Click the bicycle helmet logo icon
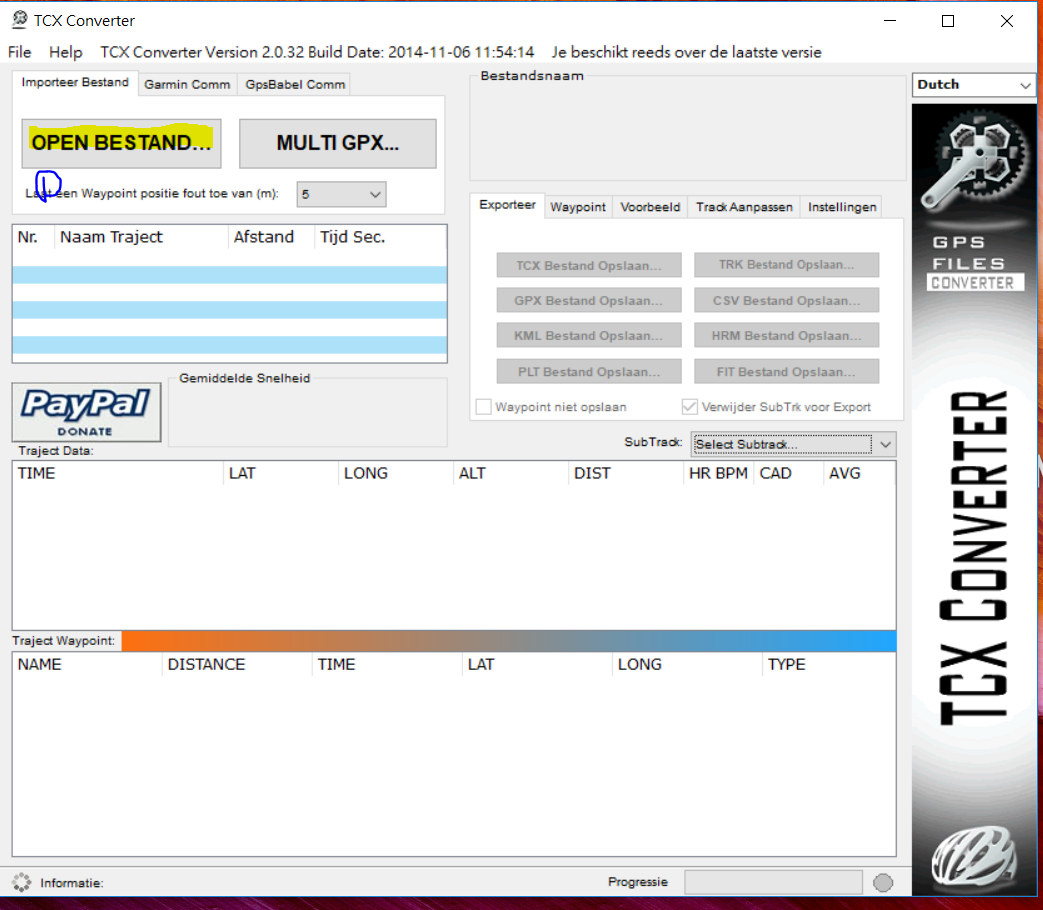This screenshot has width=1043, height=910. [x=974, y=857]
